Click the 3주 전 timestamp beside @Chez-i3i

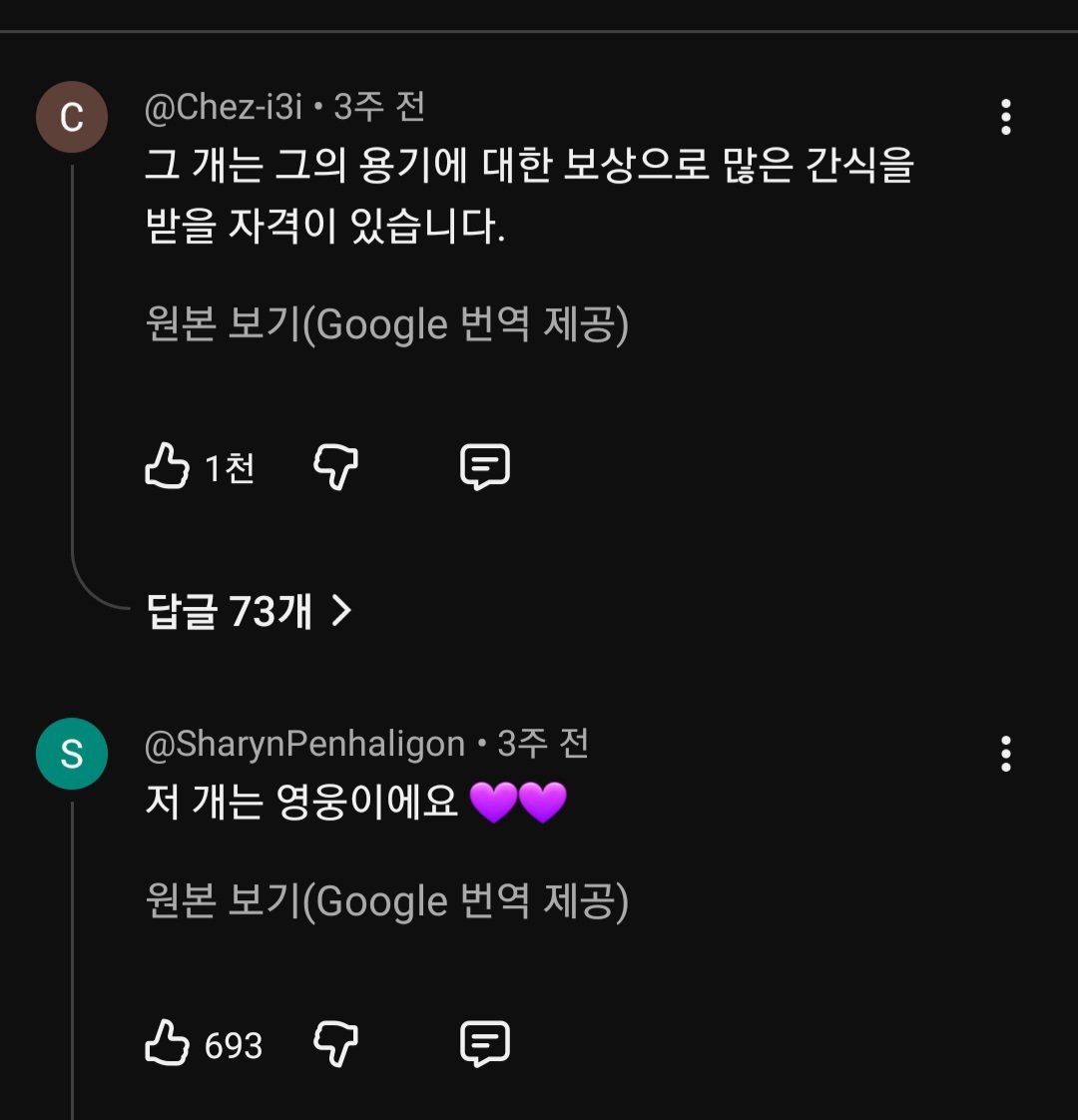tap(379, 108)
